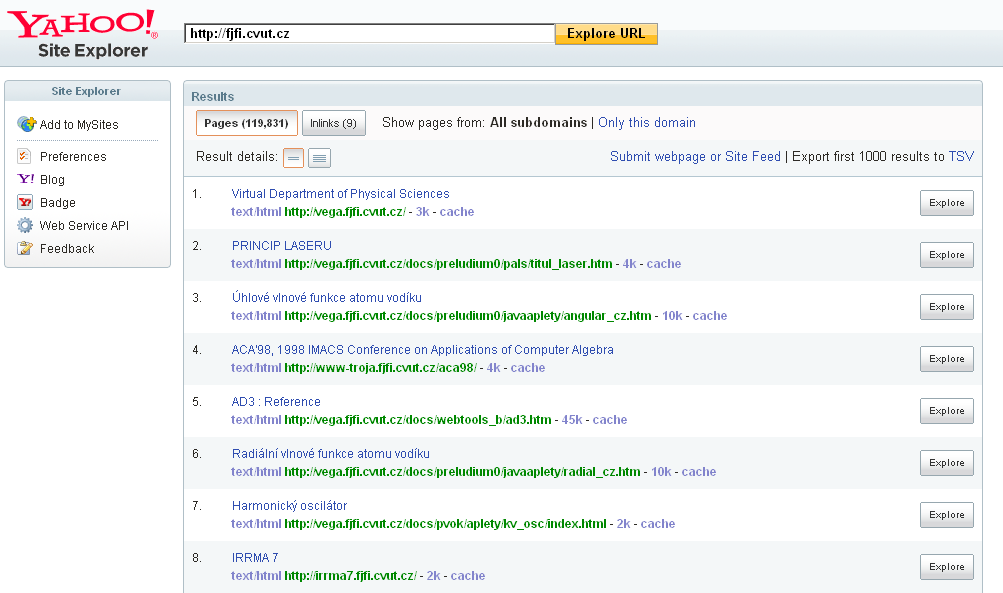Open PRINCIP LASERU result title
The image size is (1003, 593).
tap(281, 245)
